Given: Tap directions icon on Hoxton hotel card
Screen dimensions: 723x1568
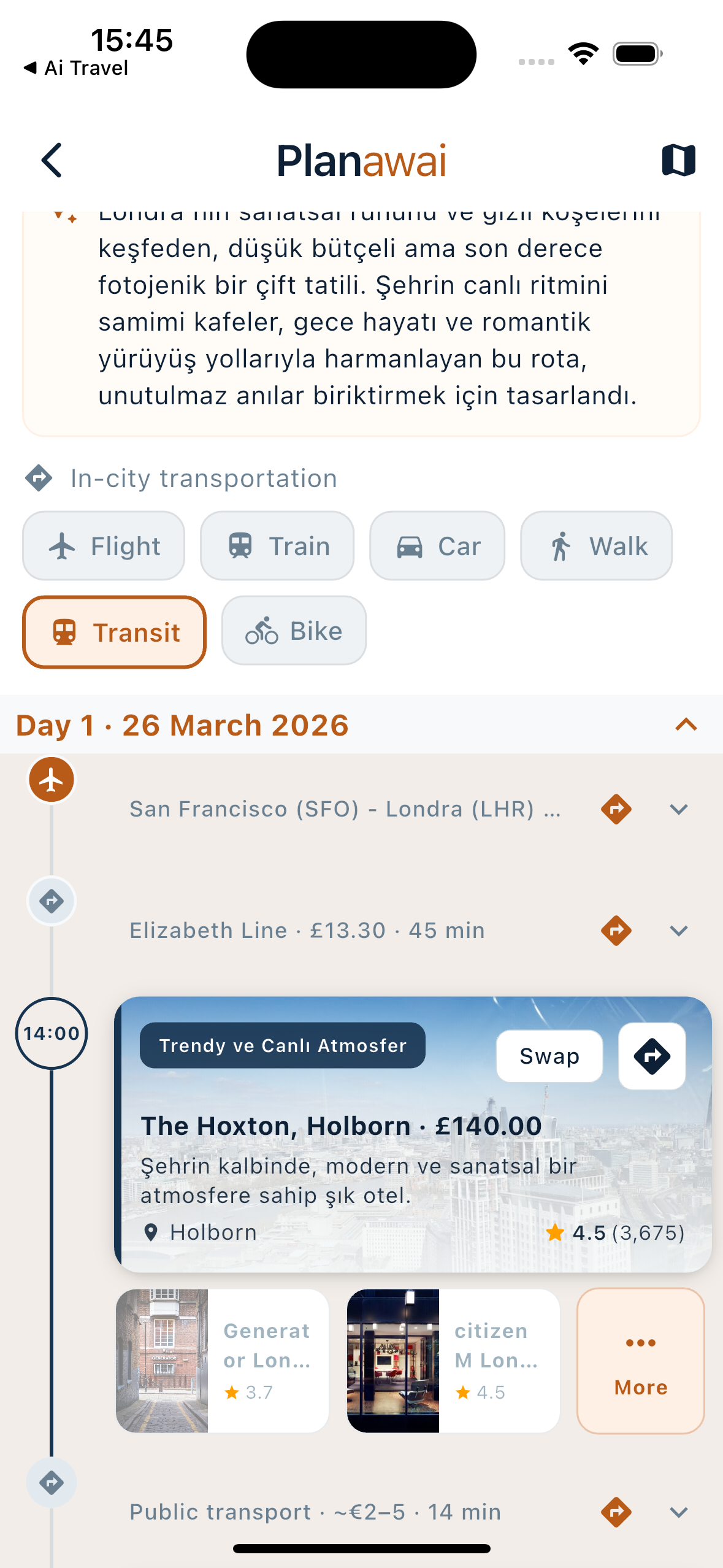Looking at the screenshot, I should coord(651,1056).
